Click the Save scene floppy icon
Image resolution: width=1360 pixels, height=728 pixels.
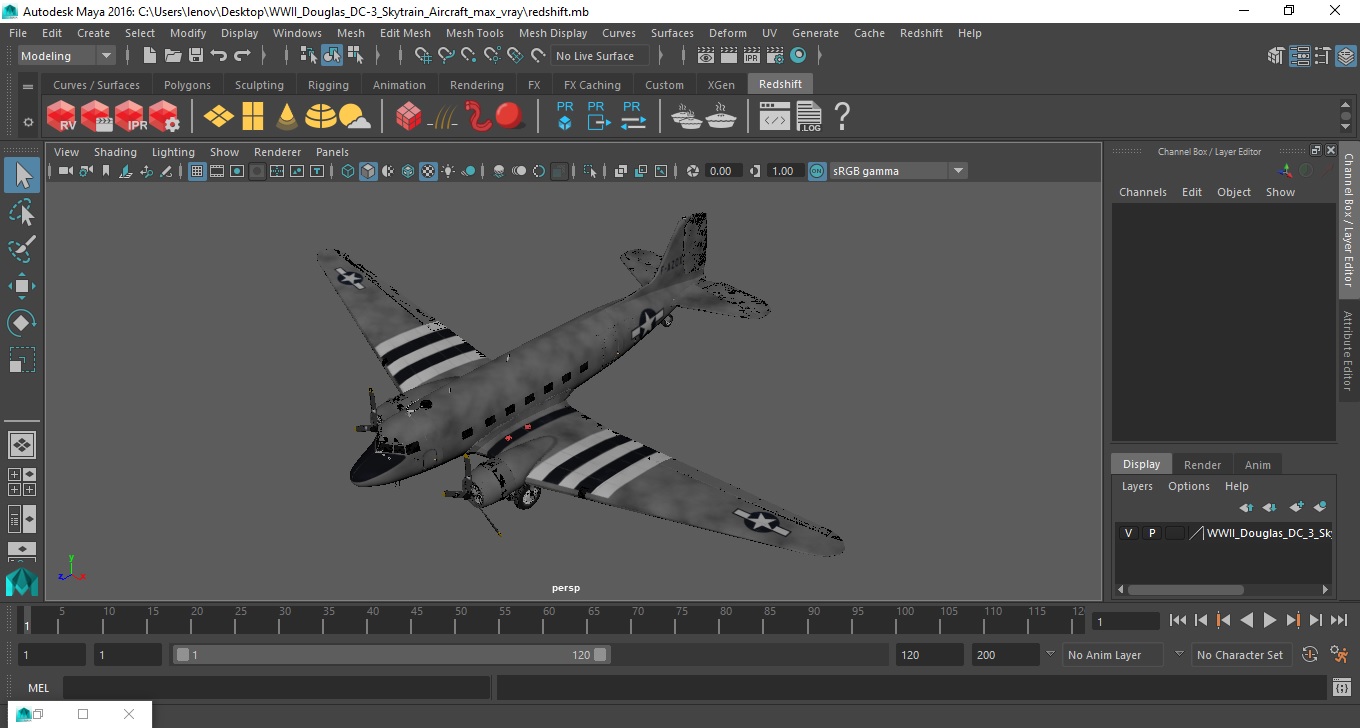tap(195, 56)
